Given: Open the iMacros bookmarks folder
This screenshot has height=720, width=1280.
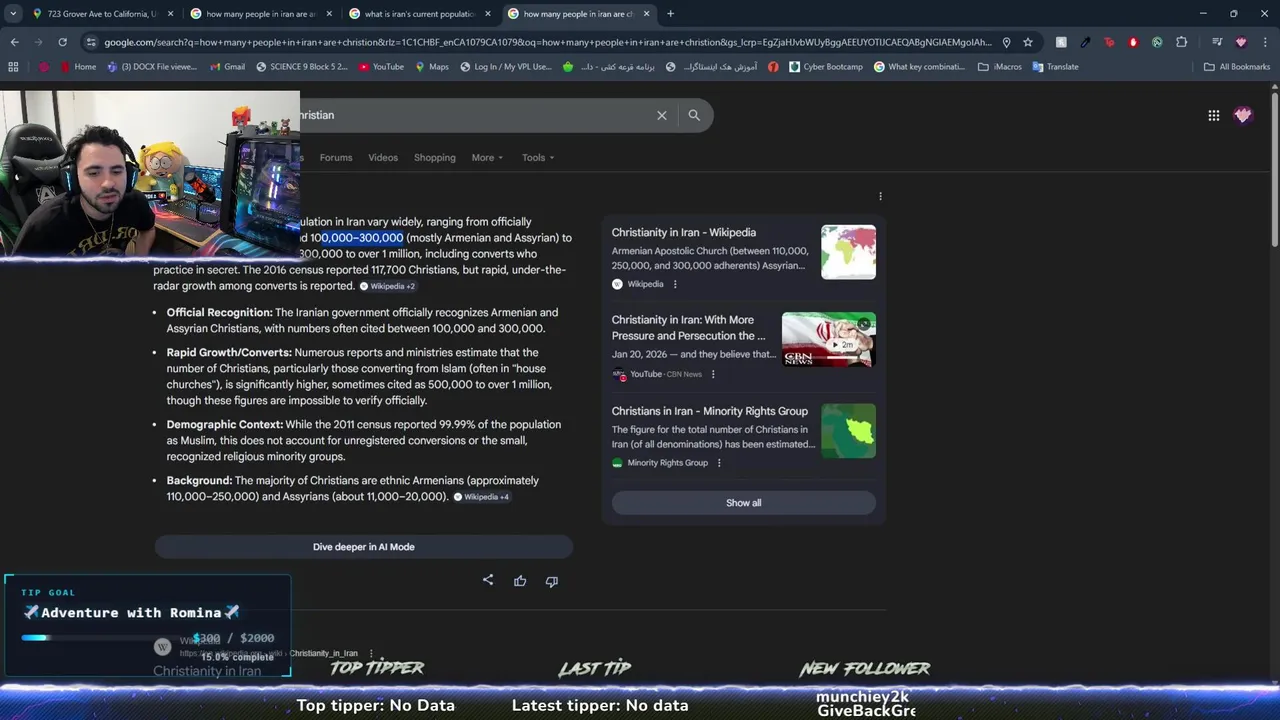Looking at the screenshot, I should (x=1000, y=67).
